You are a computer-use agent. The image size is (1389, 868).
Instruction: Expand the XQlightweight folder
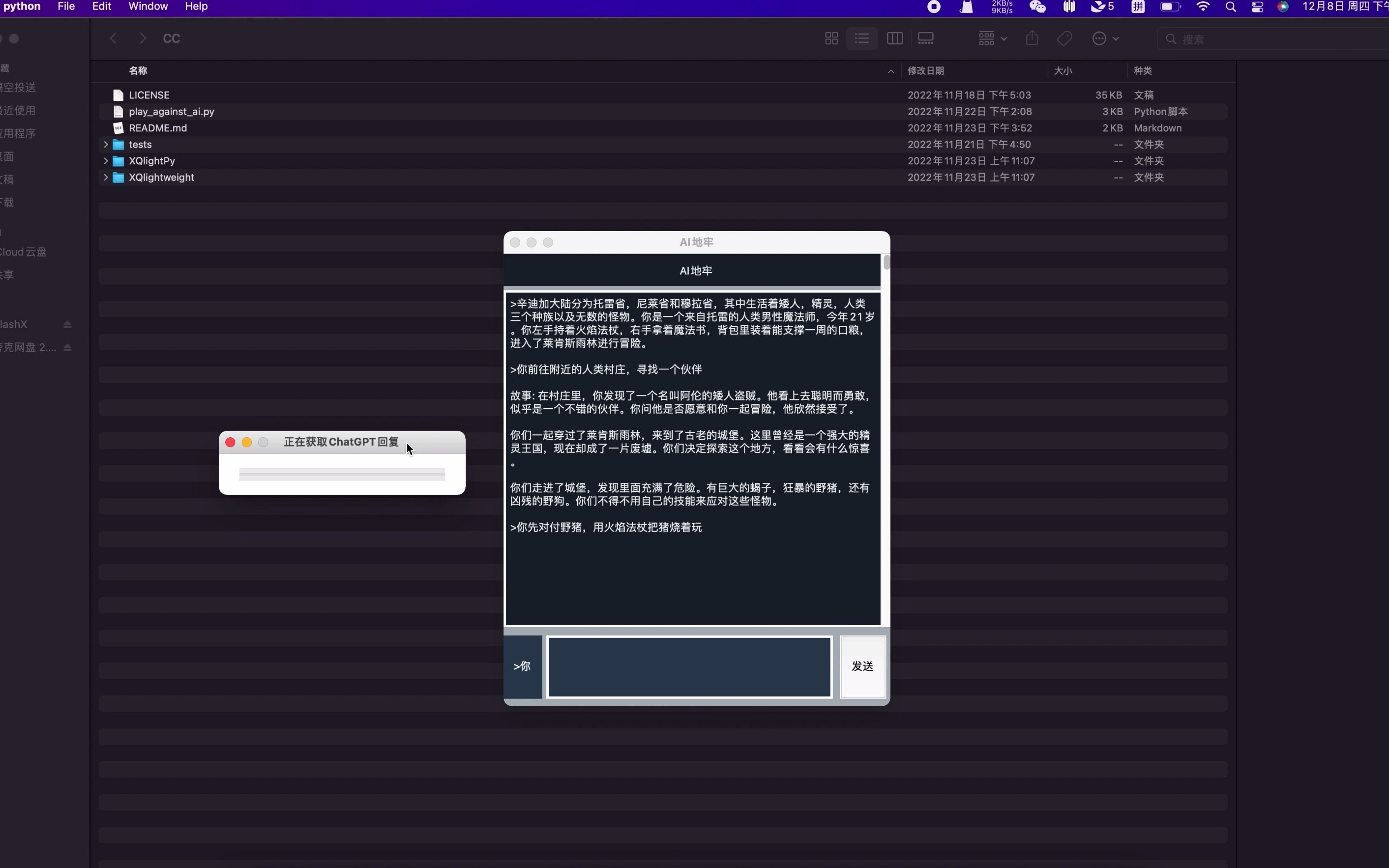tap(106, 177)
